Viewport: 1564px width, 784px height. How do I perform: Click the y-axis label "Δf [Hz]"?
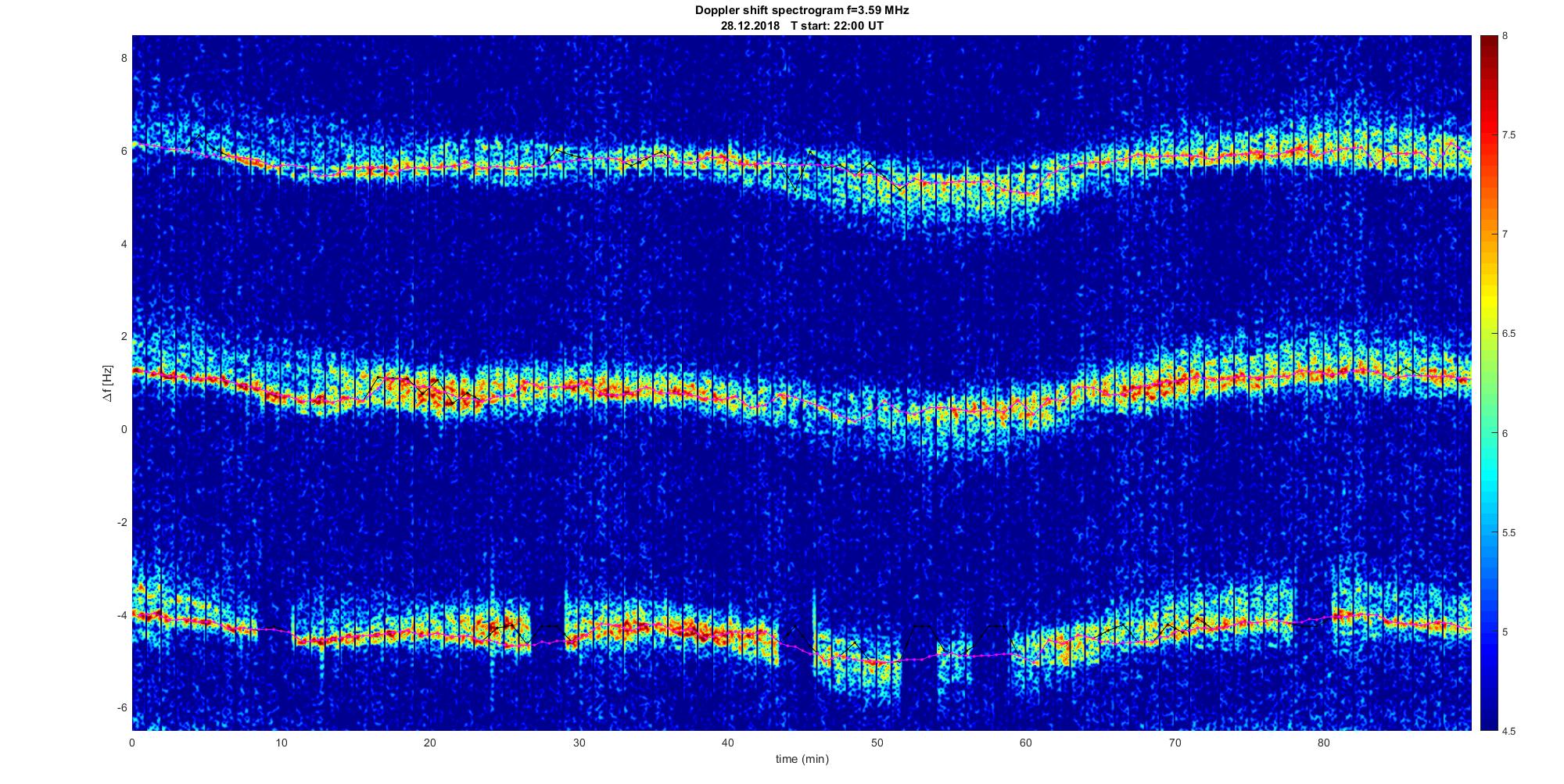108,383
